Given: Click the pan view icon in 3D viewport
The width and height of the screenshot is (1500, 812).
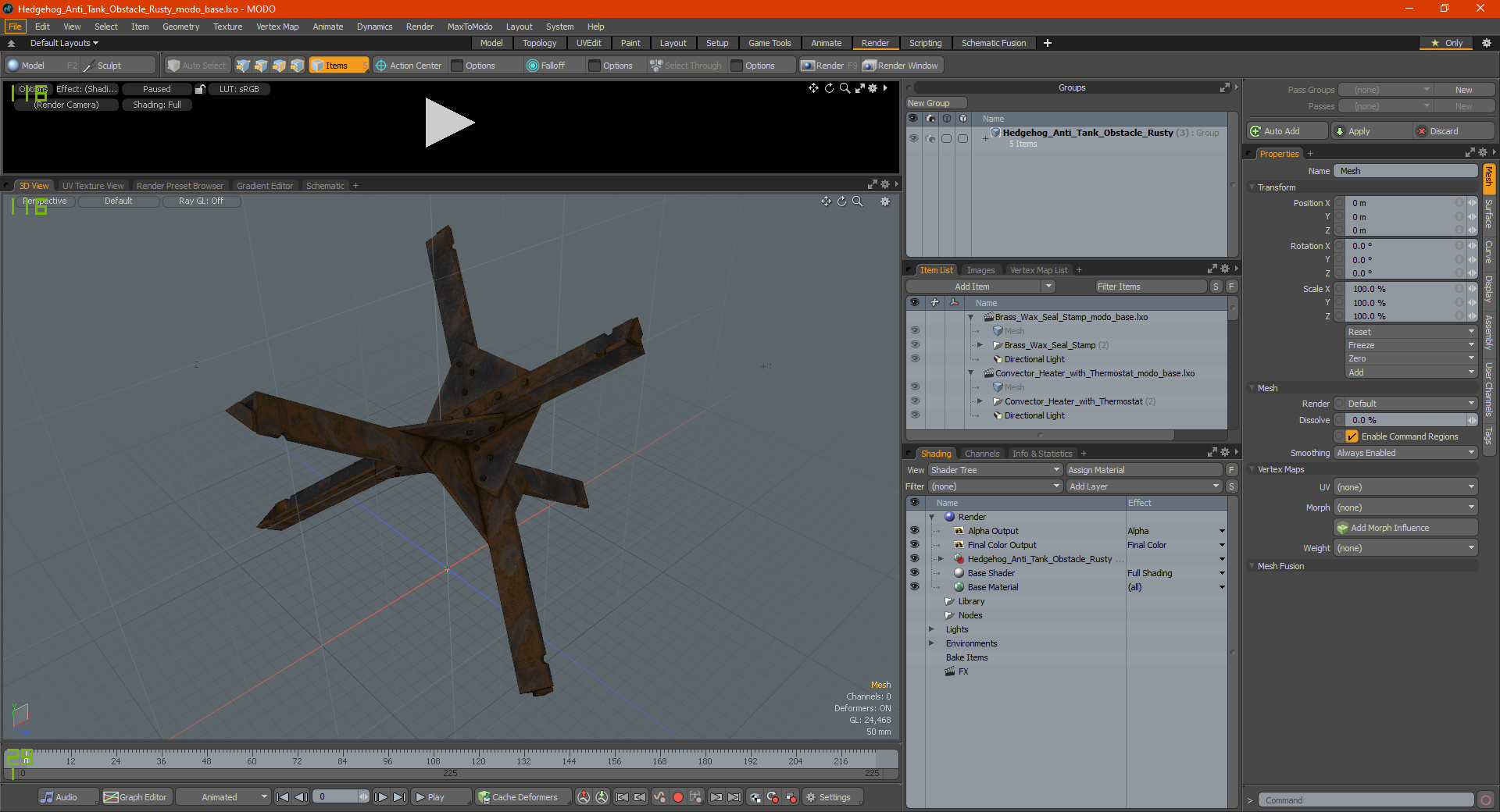Looking at the screenshot, I should 826,201.
